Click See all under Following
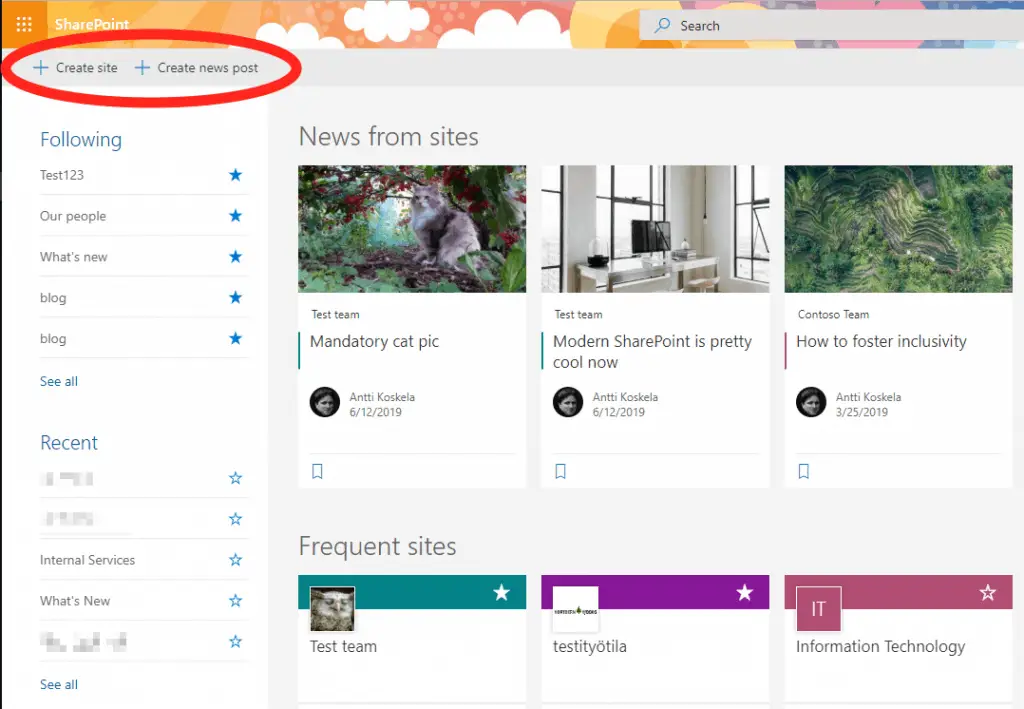The width and height of the screenshot is (1024, 709). (59, 381)
